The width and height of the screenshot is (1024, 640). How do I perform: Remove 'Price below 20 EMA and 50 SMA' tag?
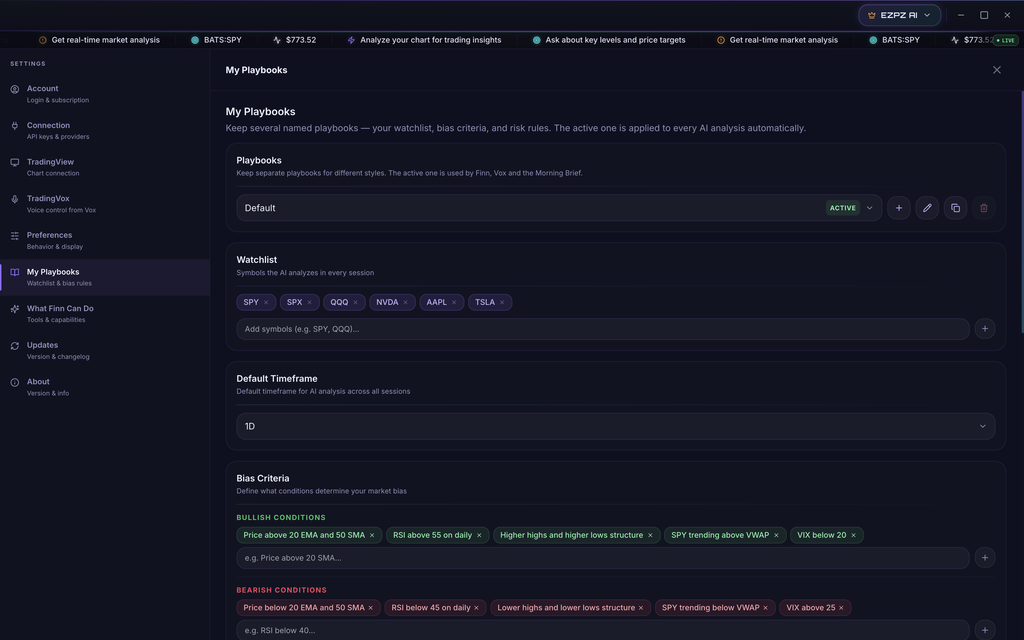click(x=370, y=608)
